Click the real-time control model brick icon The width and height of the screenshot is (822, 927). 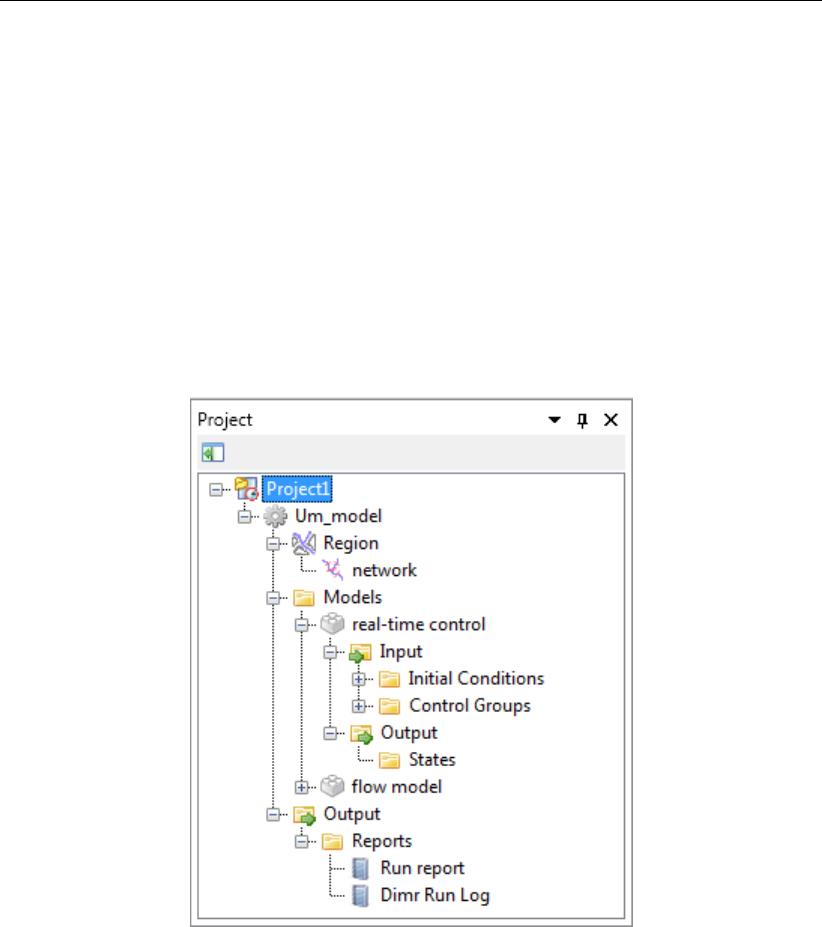coord(332,624)
